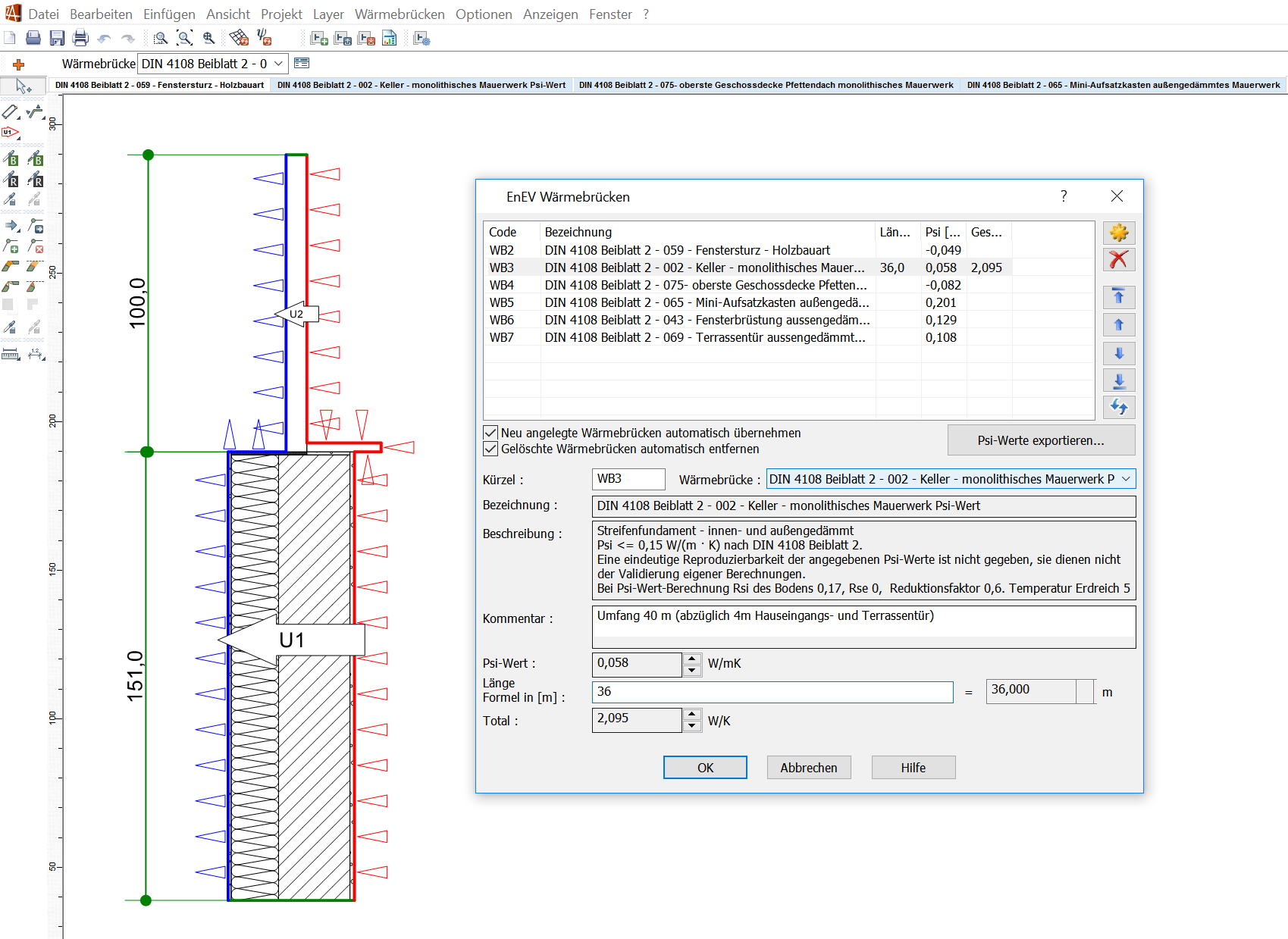Viewport: 1288px width, 939px height.
Task: Click the save diskette icon in toolbar
Action: tap(57, 38)
